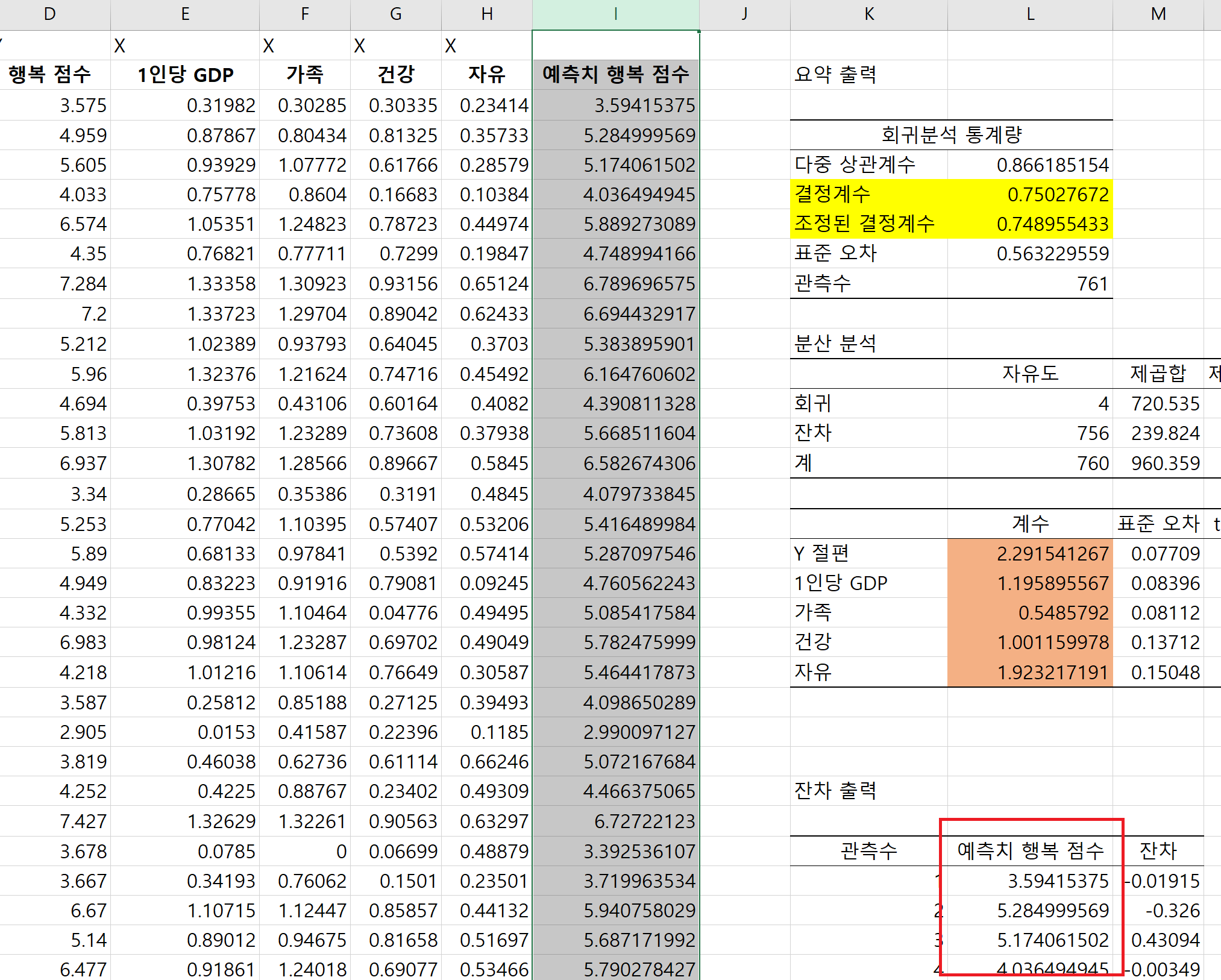Select the Y 절편 coefficient cell 2.291541267
Screen dimensions: 1221x980
(x=1030, y=553)
